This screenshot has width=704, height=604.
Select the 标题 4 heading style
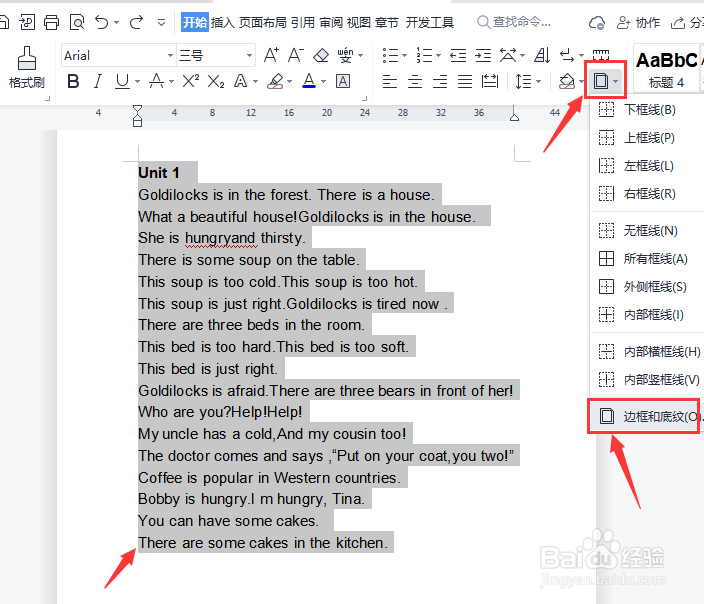pos(666,68)
